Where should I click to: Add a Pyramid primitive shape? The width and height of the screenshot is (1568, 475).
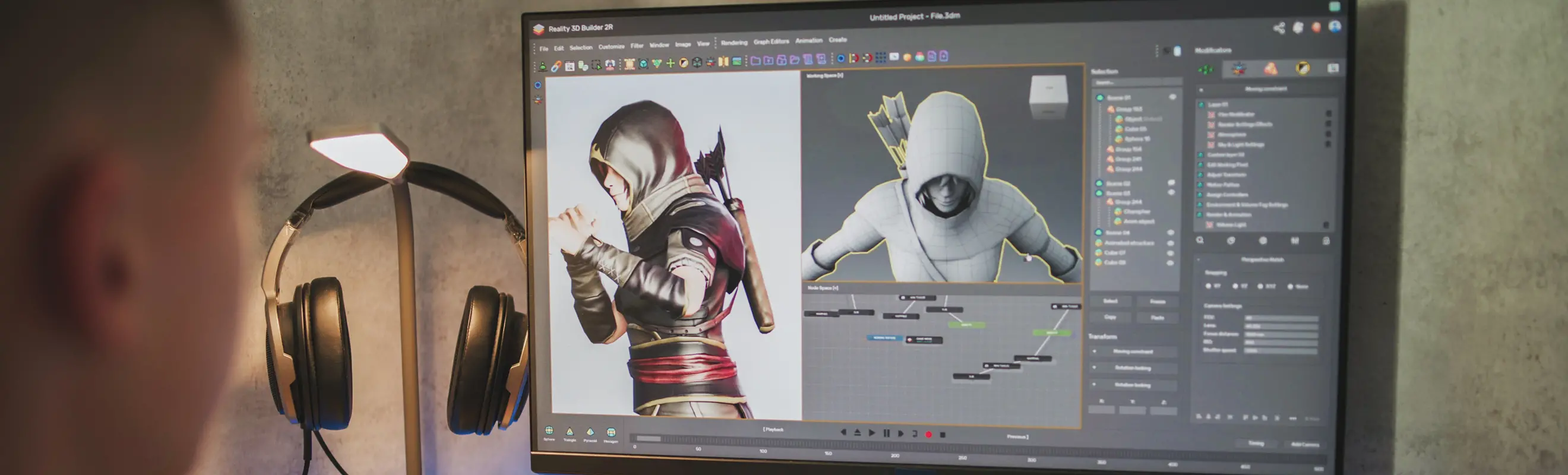pos(590,435)
